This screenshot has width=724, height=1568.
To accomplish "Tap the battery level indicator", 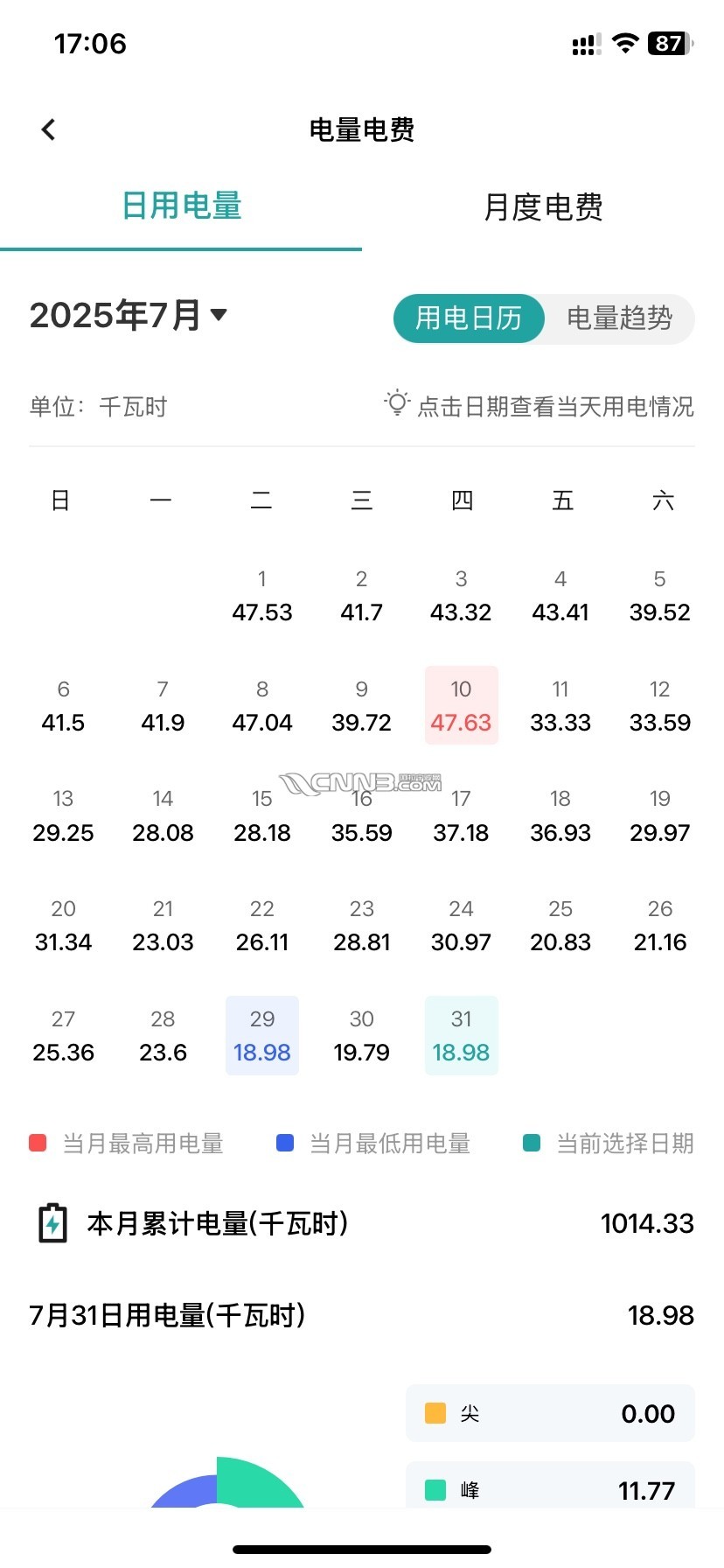I will [670, 44].
